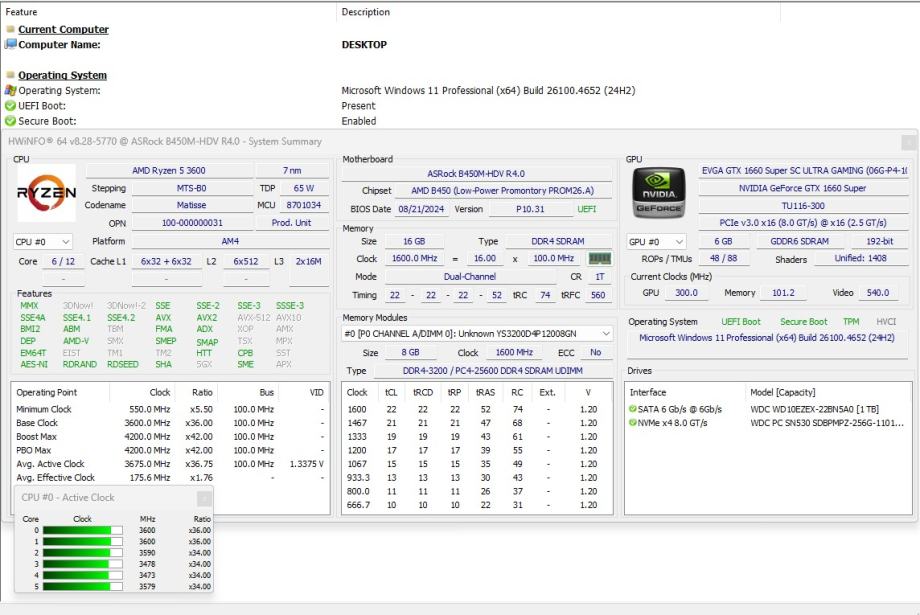Close the CPU #0 Active Clock panel
920x615 pixels.
204,498
